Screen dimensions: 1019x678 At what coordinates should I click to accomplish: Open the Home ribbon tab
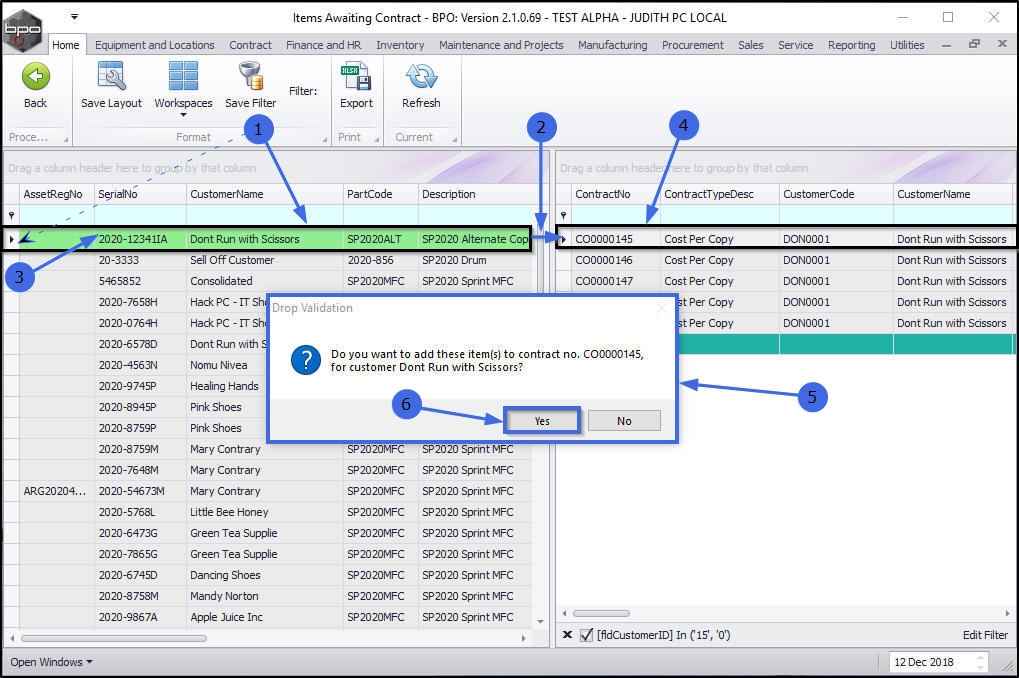point(66,45)
